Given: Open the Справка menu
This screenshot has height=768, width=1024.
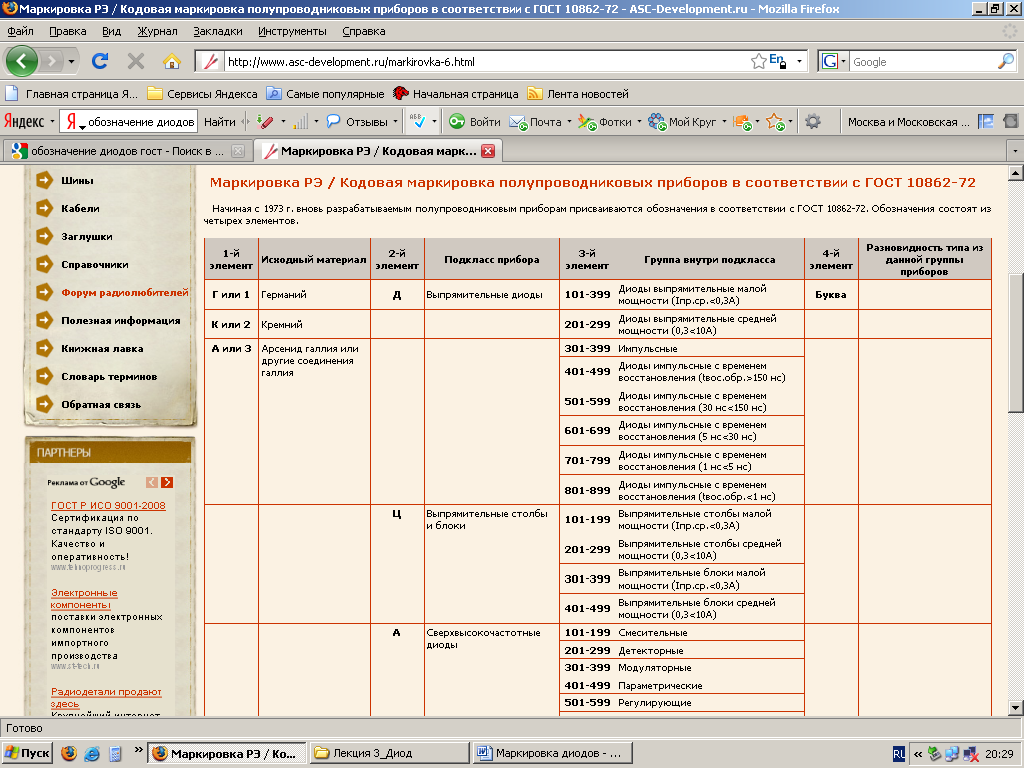Looking at the screenshot, I should 364,31.
